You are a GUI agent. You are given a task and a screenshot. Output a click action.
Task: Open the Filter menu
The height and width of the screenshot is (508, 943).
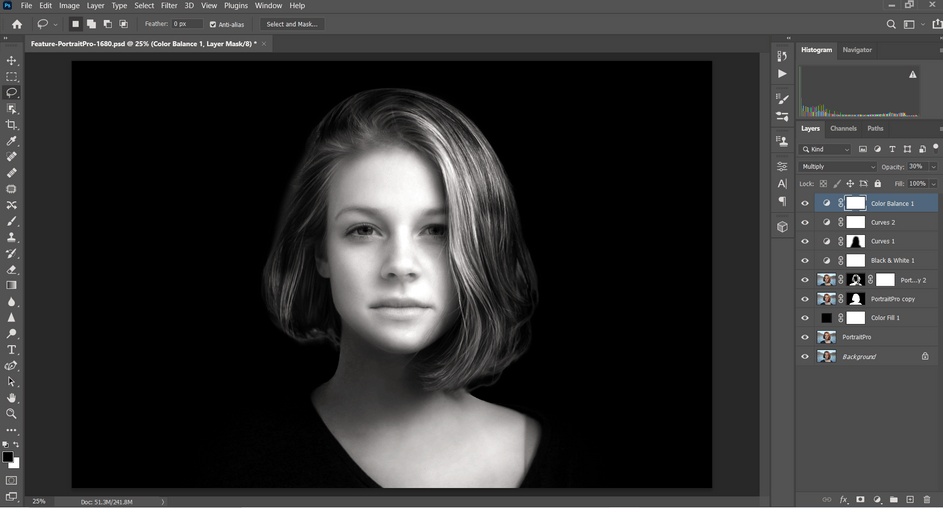(x=169, y=6)
